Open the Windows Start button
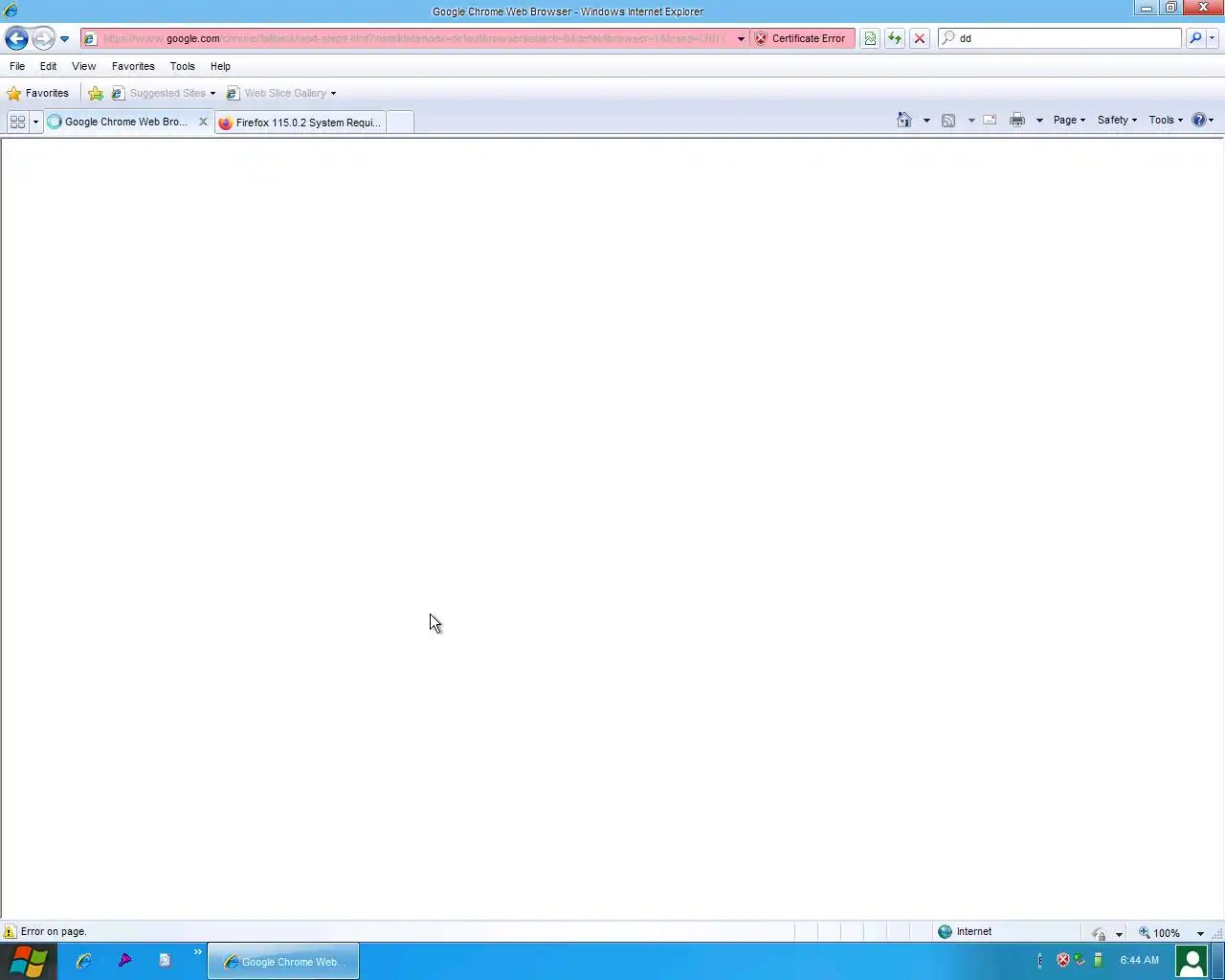 (28, 961)
